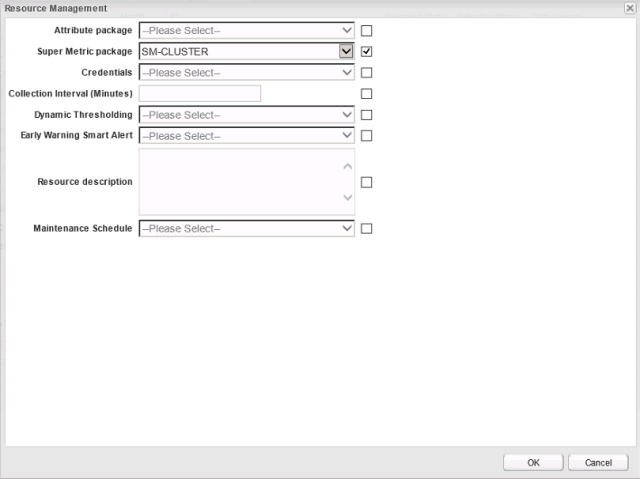Enable the Collection Interval checkbox
Screen dimensions: 640x479
[x=366, y=93]
